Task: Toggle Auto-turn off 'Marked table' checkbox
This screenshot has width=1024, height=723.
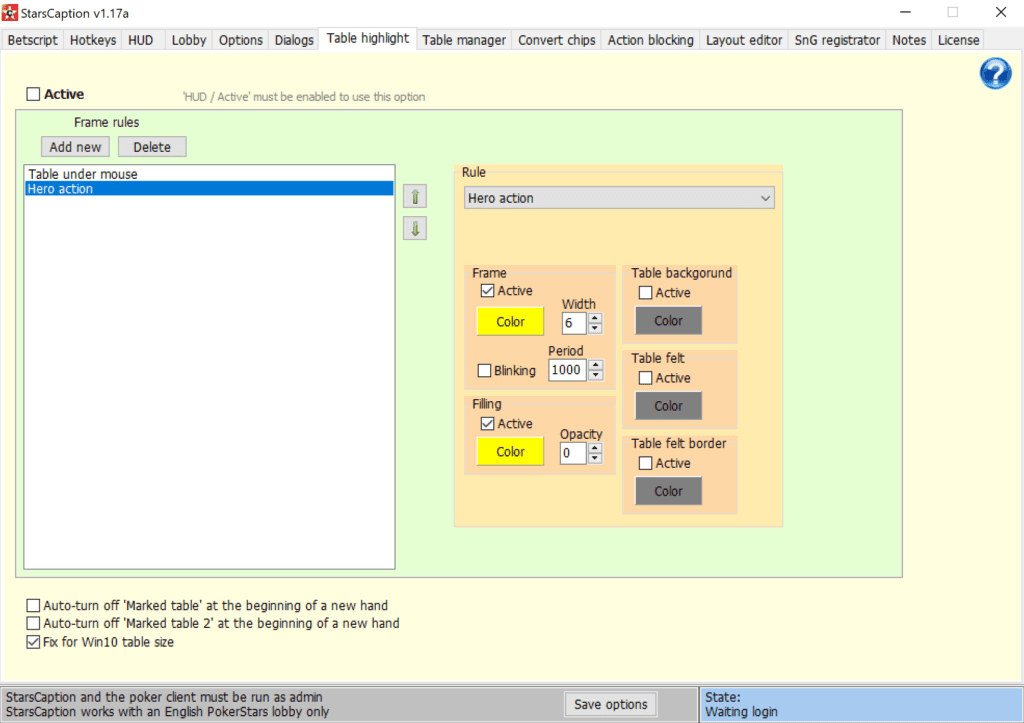Action: tap(33, 605)
